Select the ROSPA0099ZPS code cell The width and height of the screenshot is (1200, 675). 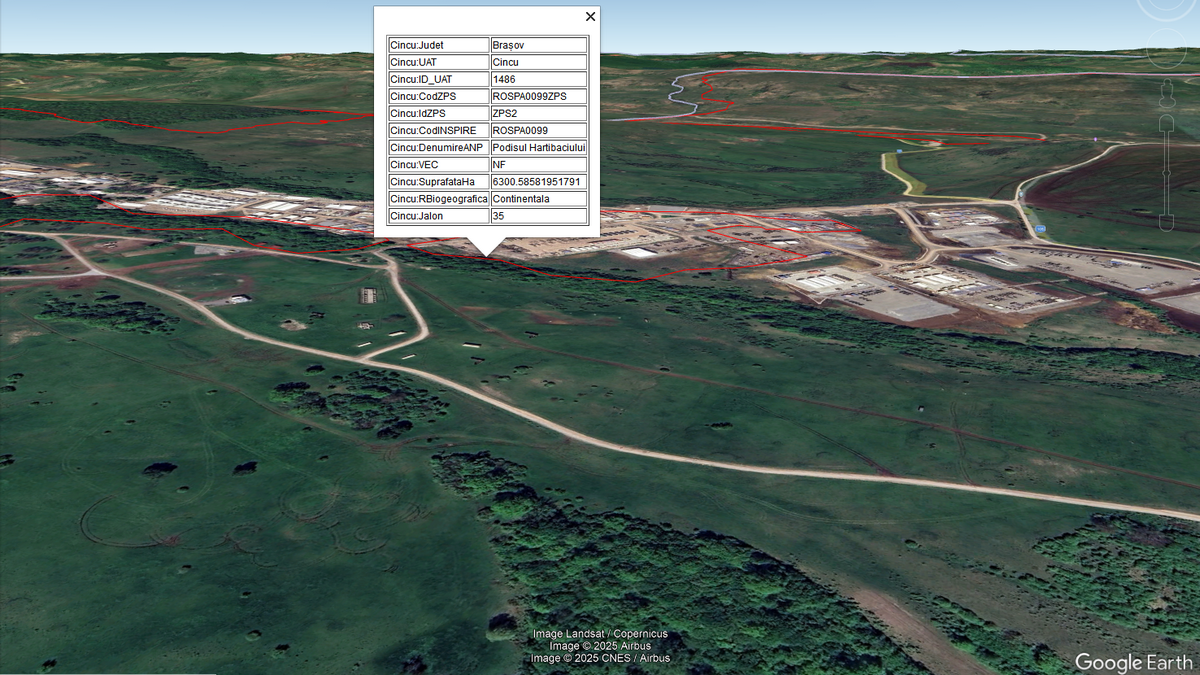538,96
